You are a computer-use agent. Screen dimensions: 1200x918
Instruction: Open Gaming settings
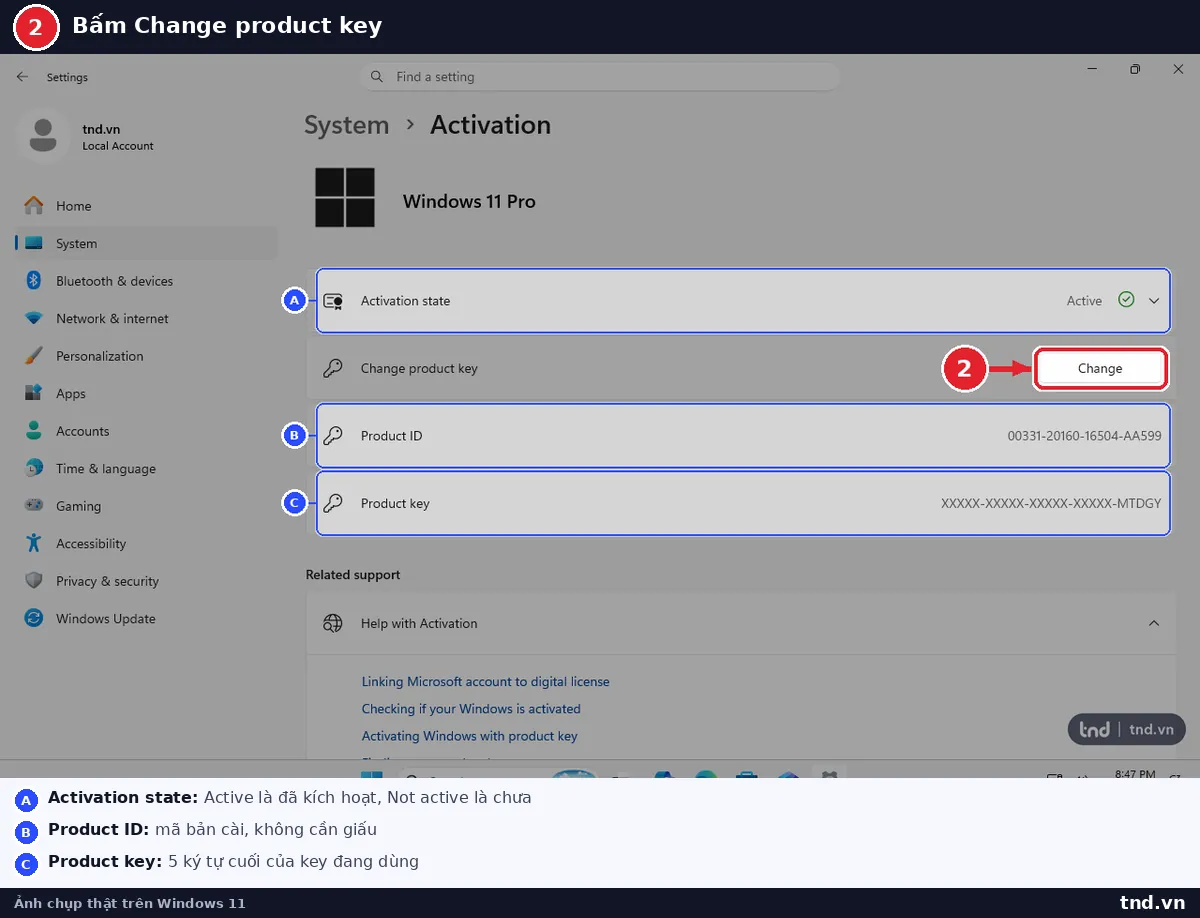(146, 506)
